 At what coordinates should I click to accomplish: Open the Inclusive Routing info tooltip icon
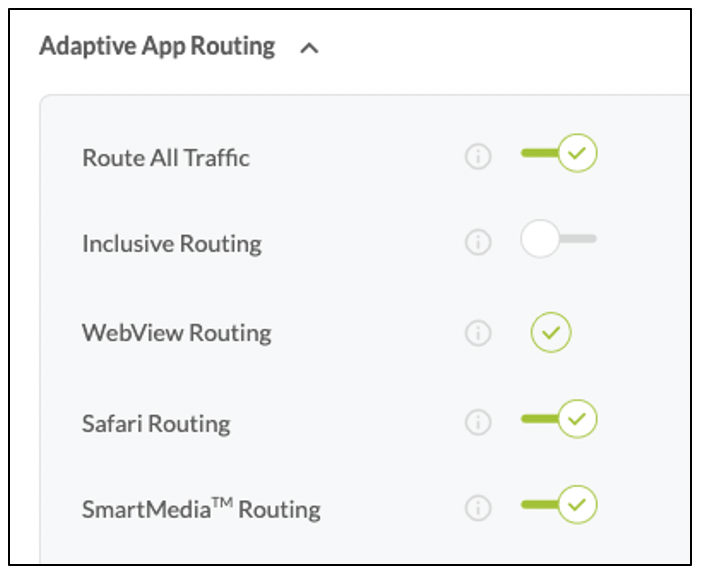[478, 243]
